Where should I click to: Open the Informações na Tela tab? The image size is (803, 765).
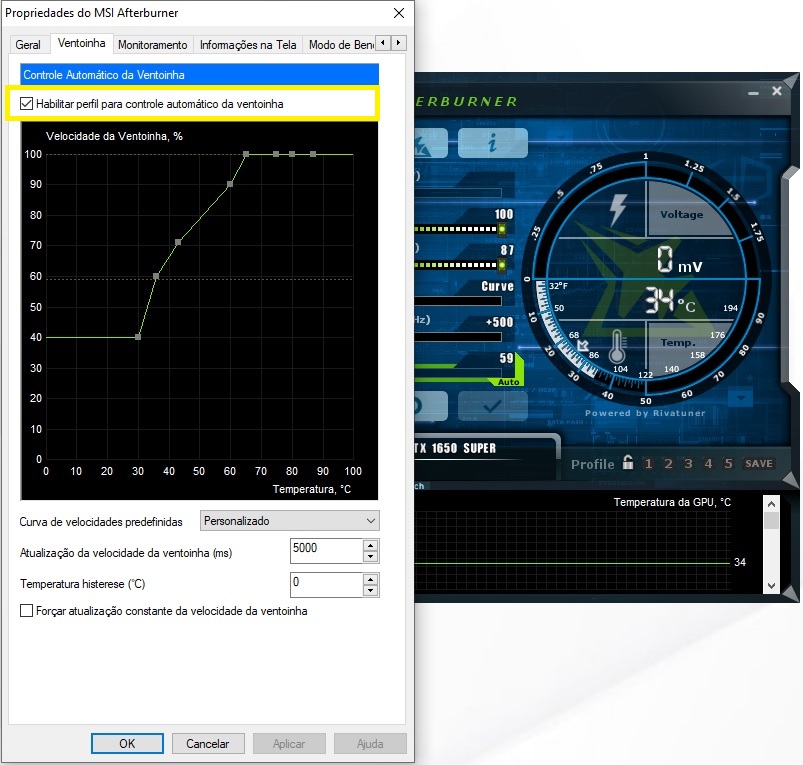(248, 45)
